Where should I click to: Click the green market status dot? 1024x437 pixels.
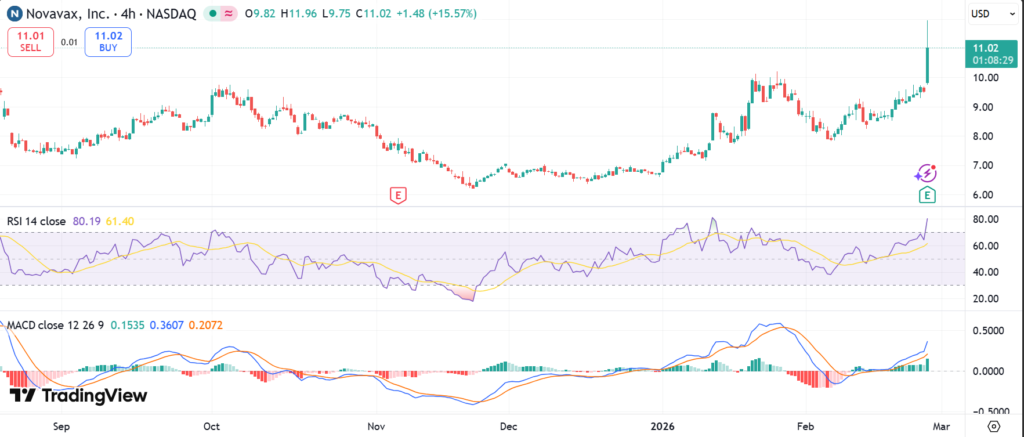[212, 14]
